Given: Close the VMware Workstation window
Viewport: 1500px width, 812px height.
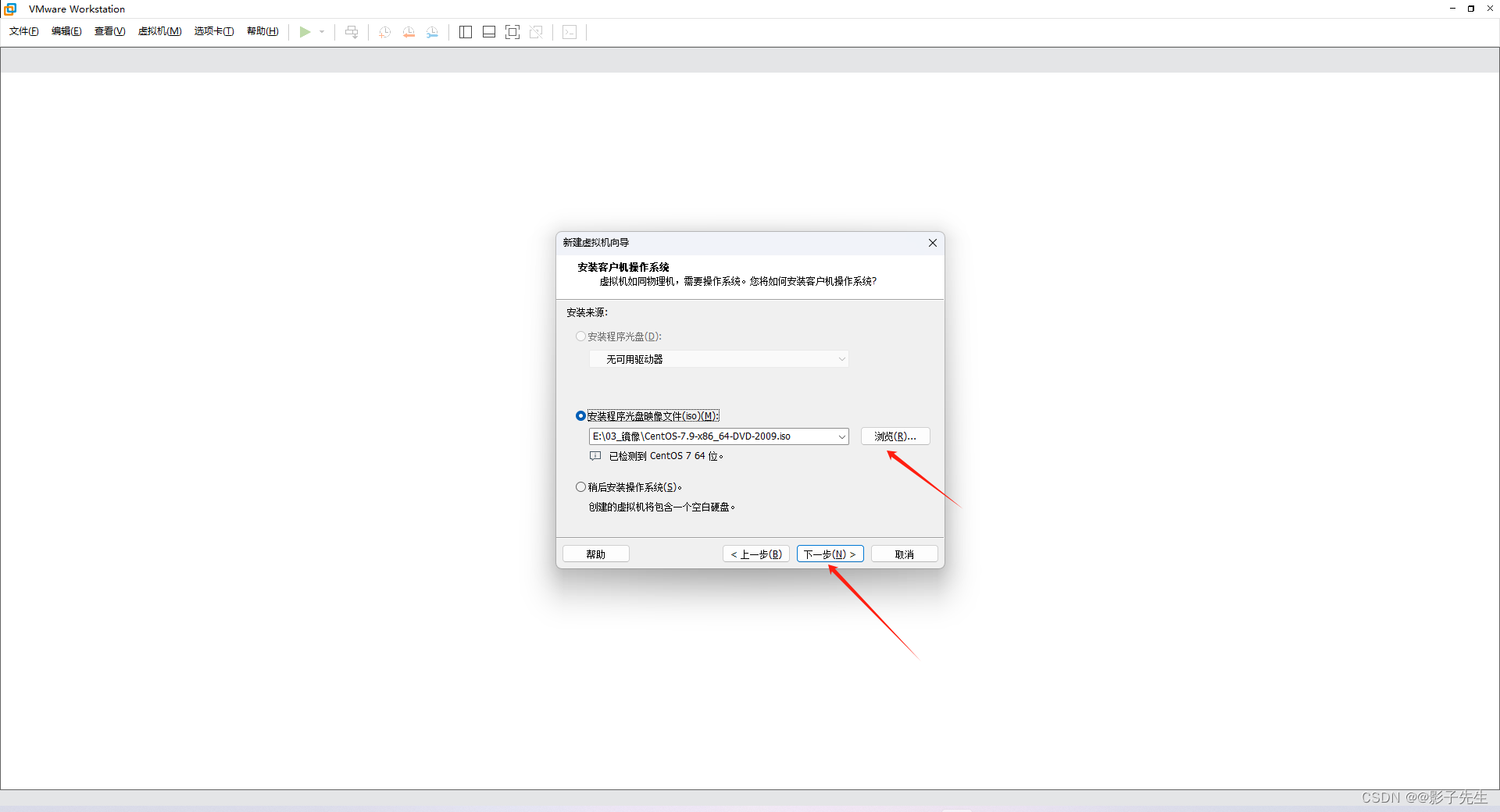Looking at the screenshot, I should click(x=1489, y=9).
